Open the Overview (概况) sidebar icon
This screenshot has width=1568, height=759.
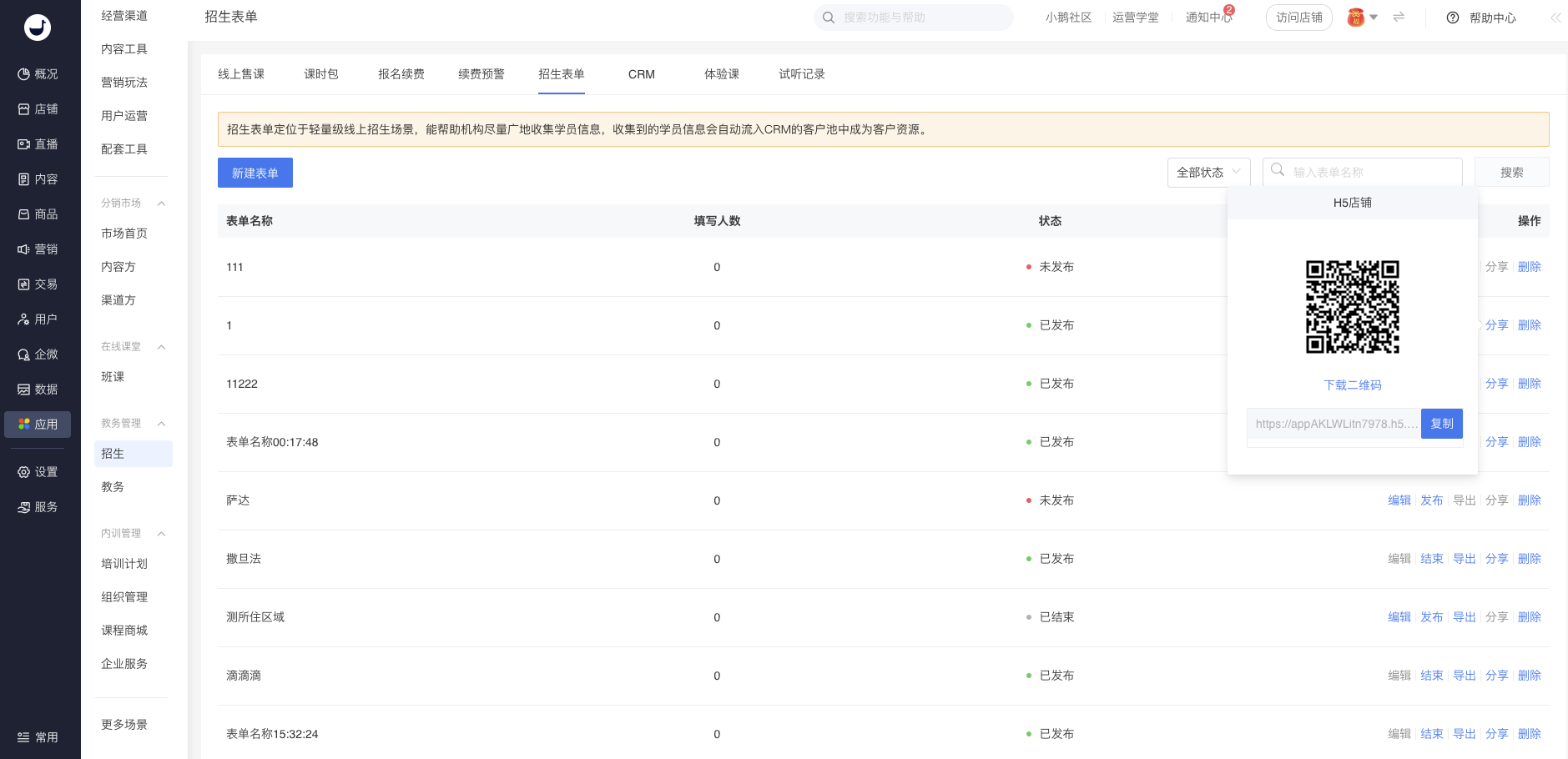pyautogui.click(x=24, y=74)
